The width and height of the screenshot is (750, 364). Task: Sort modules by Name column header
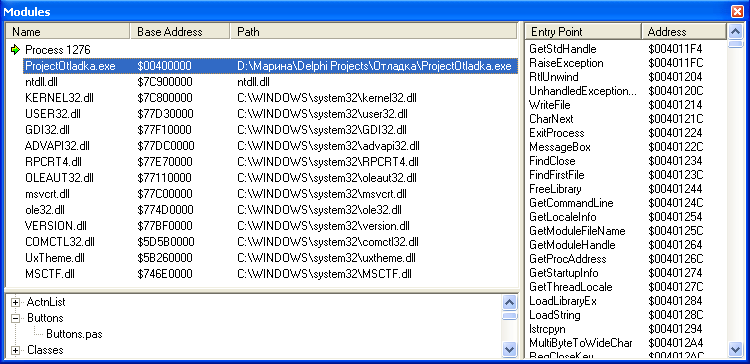pos(68,32)
